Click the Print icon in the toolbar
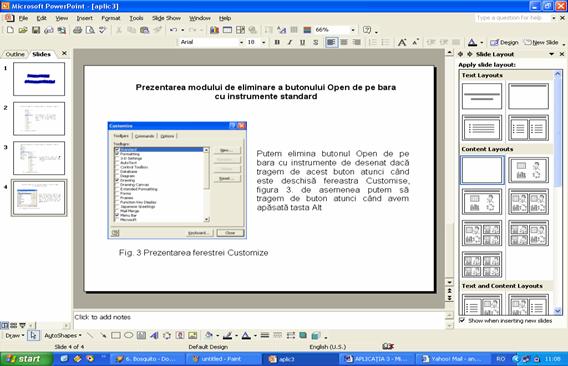The image size is (568, 366). click(77, 30)
